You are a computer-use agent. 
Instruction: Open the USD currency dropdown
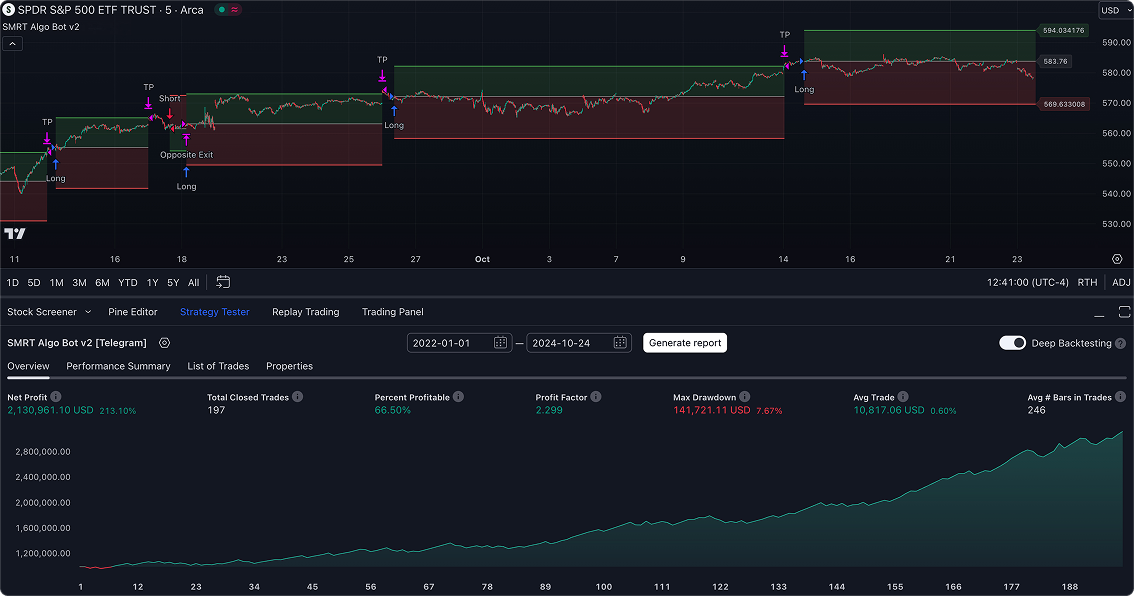1110,10
